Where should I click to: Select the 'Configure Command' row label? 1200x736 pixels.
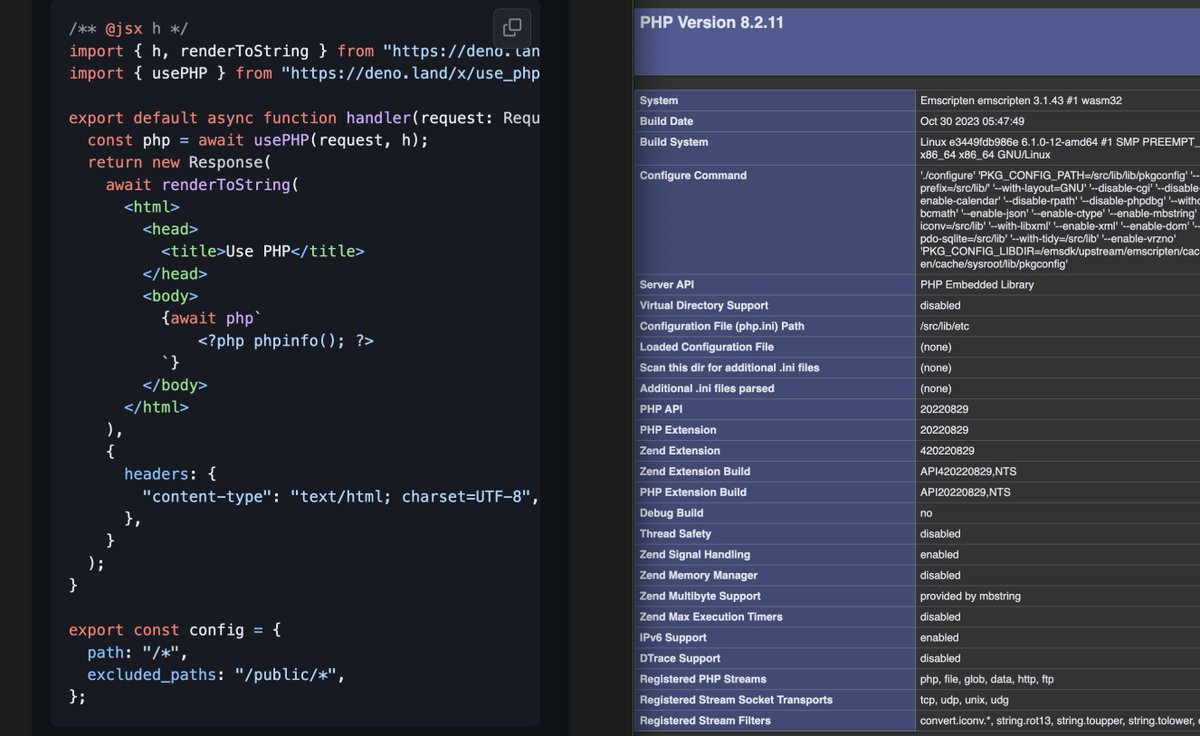click(693, 175)
